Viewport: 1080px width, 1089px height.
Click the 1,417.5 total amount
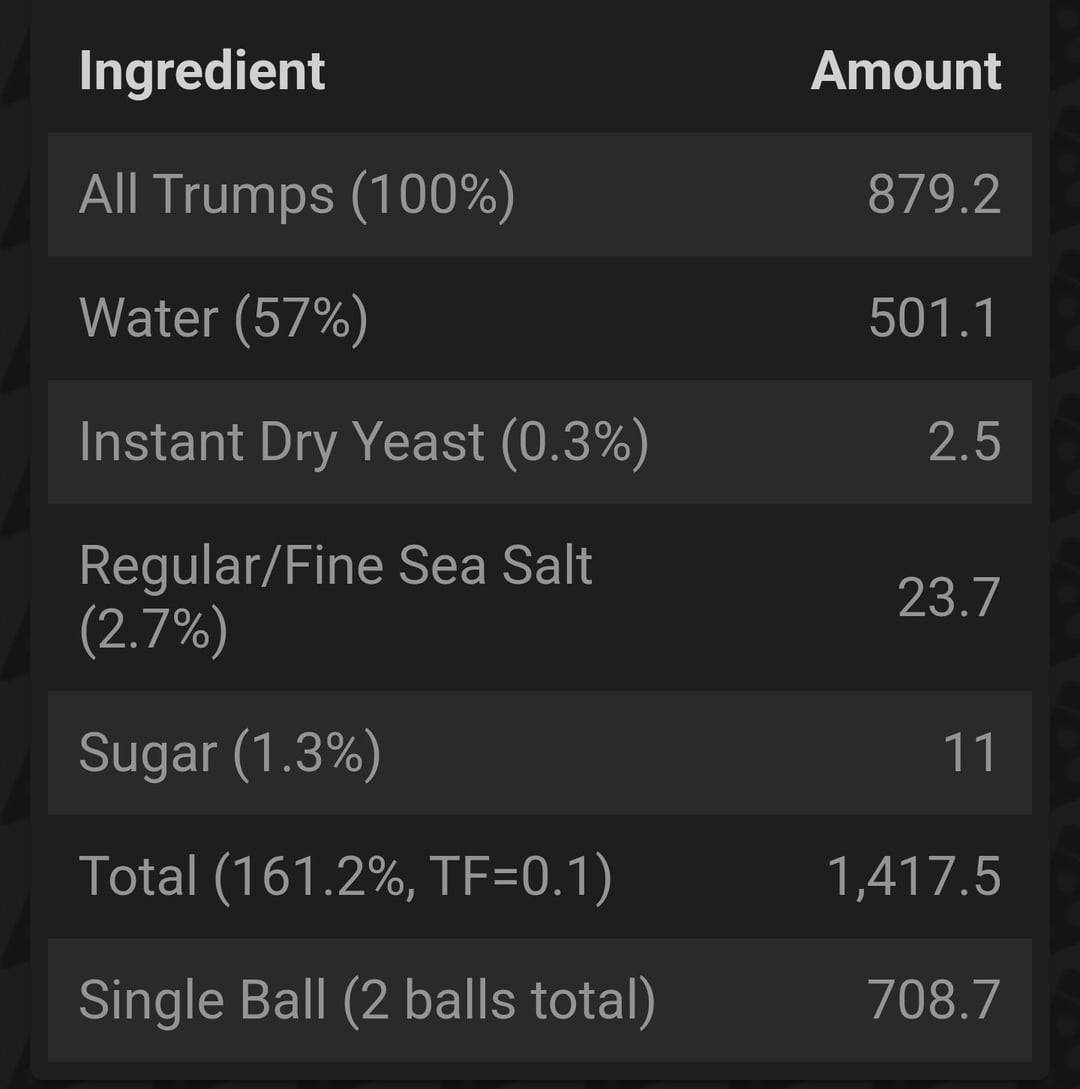[913, 877]
